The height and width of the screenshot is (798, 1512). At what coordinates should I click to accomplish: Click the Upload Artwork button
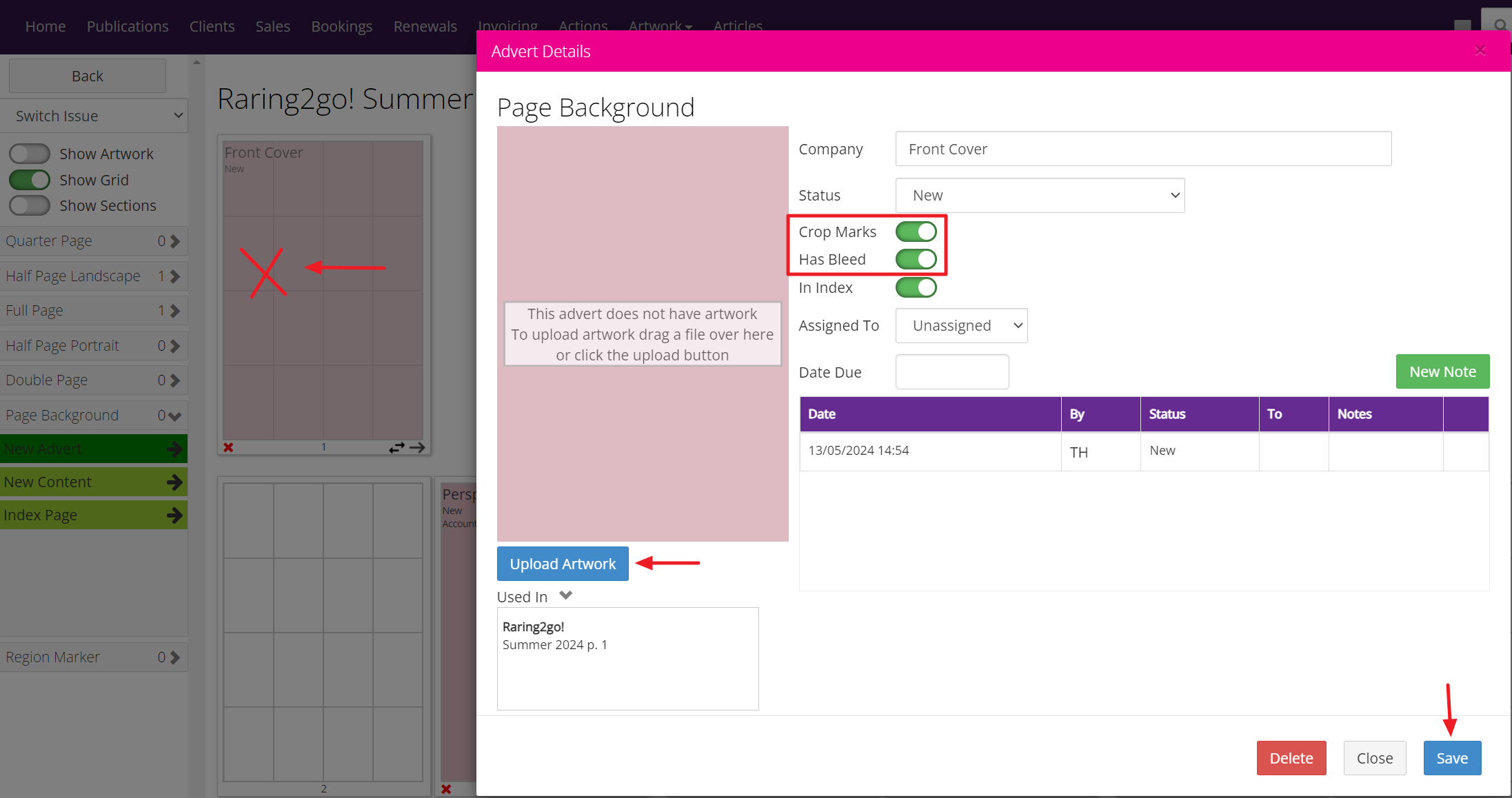[563, 564]
